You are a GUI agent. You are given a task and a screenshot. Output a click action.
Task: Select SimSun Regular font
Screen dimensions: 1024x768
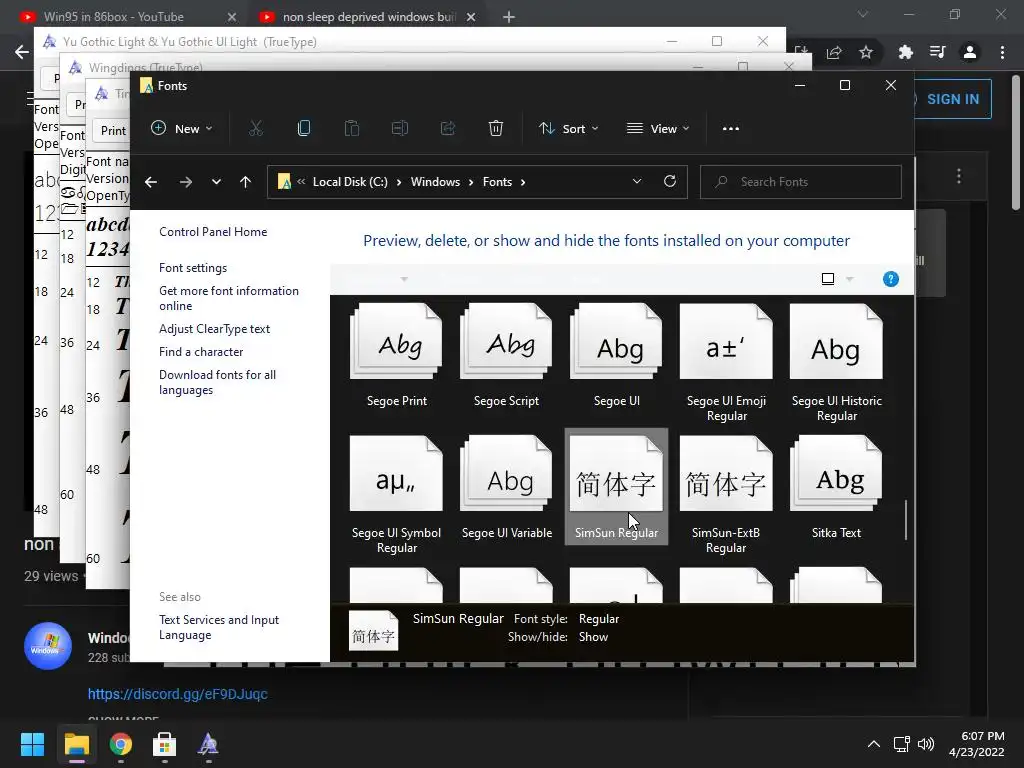point(616,487)
